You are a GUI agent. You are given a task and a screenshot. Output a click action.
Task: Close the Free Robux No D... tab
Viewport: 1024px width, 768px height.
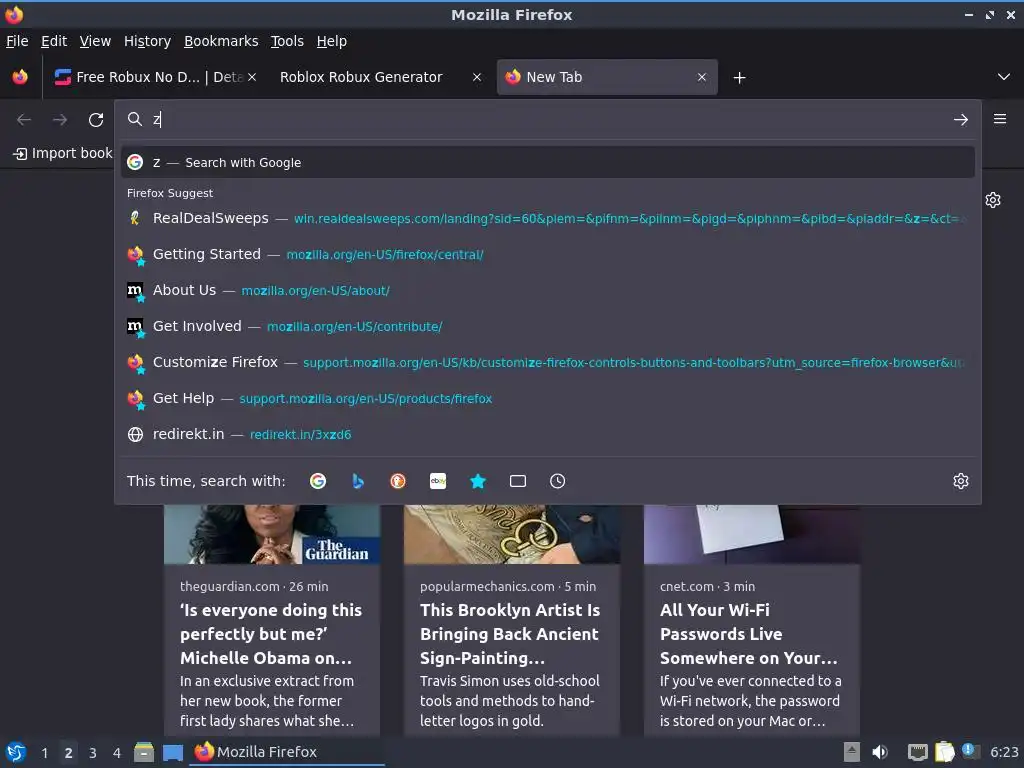252,77
